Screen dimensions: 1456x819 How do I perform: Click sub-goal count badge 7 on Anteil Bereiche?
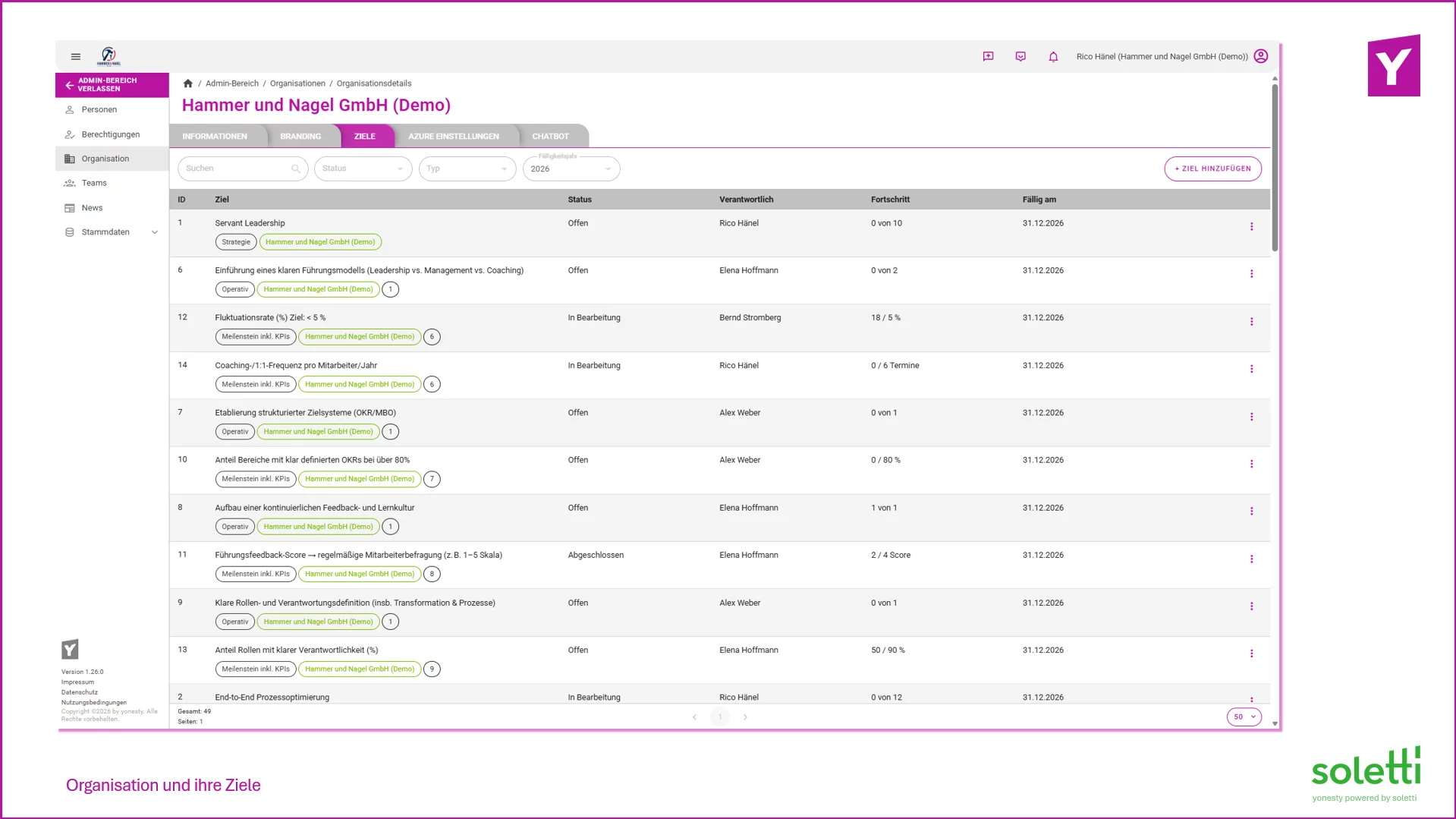click(432, 479)
